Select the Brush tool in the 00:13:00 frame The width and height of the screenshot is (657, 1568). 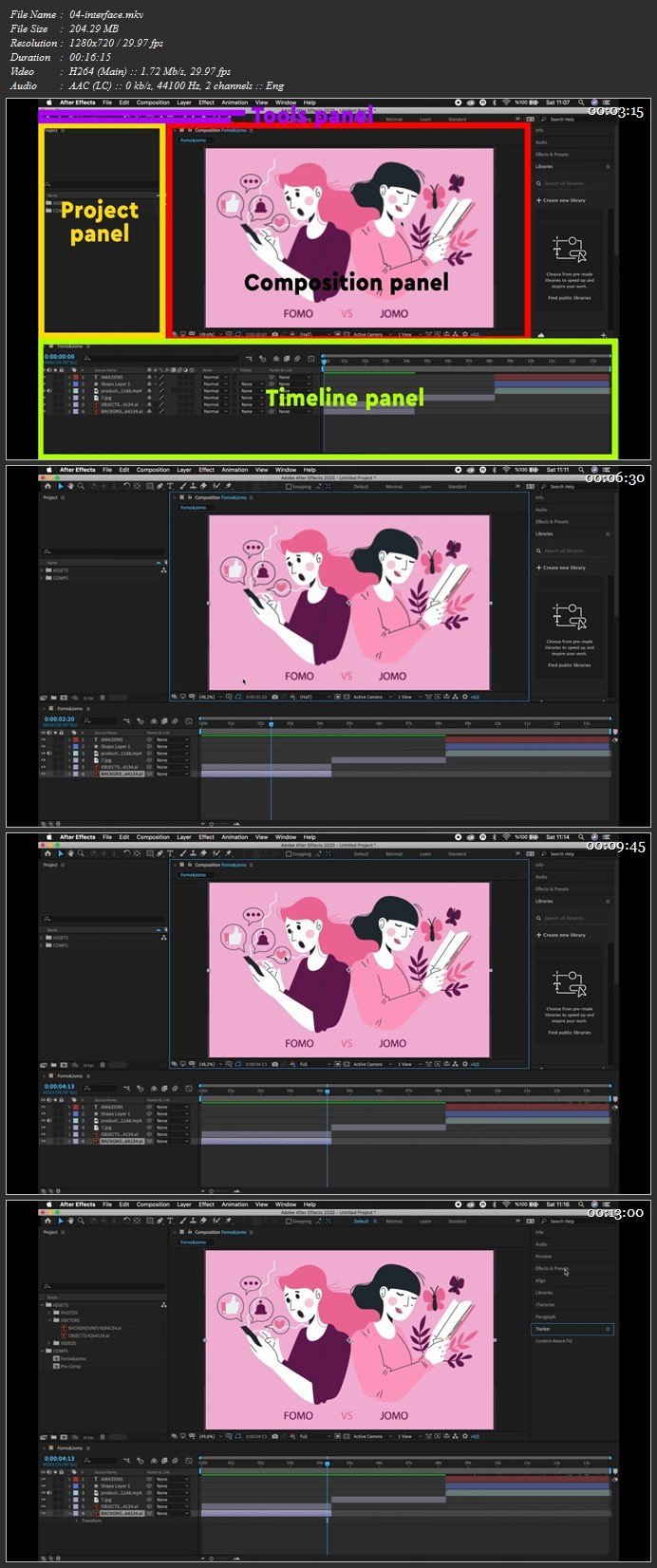(x=182, y=1221)
